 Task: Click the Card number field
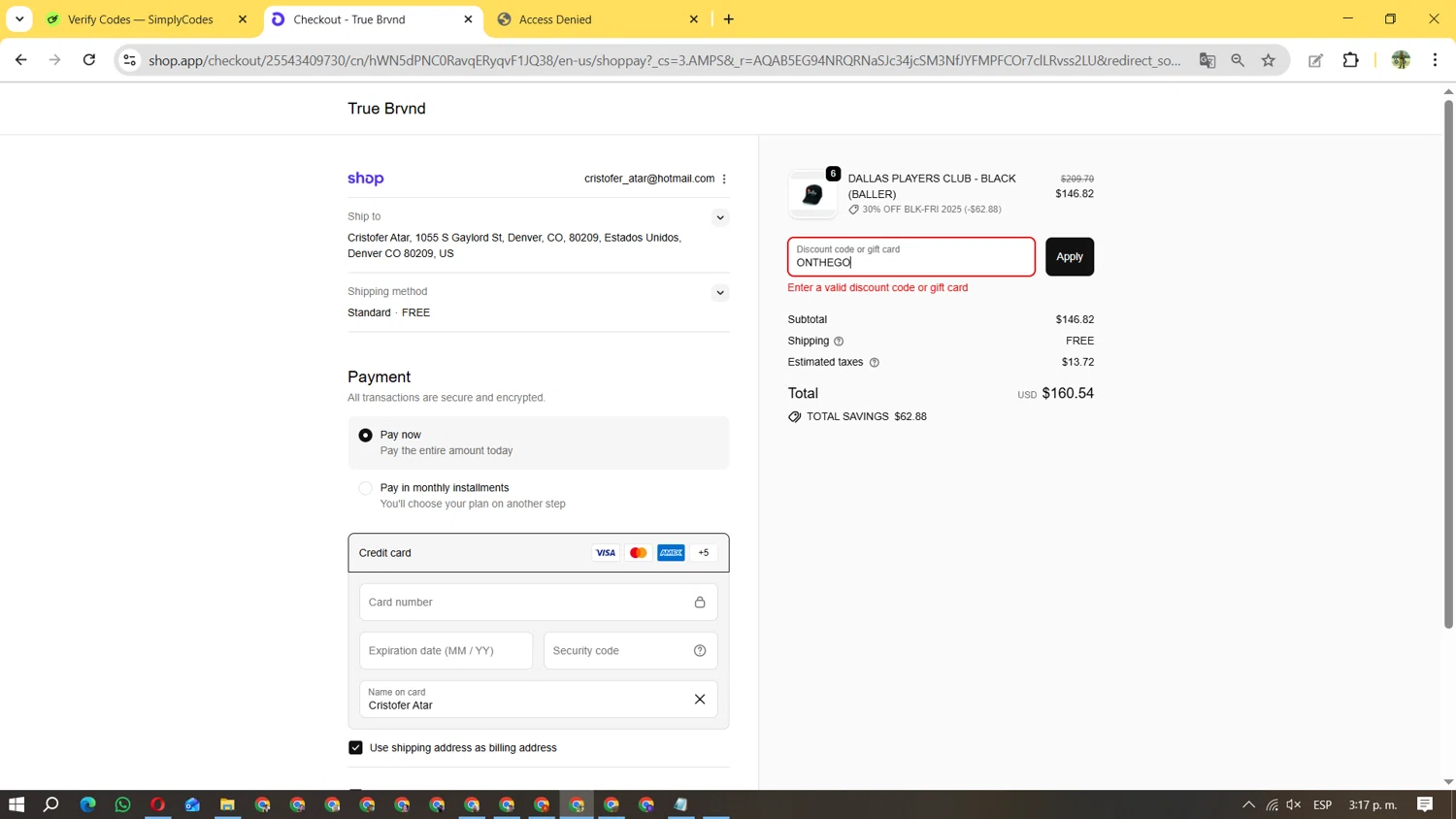click(x=539, y=602)
